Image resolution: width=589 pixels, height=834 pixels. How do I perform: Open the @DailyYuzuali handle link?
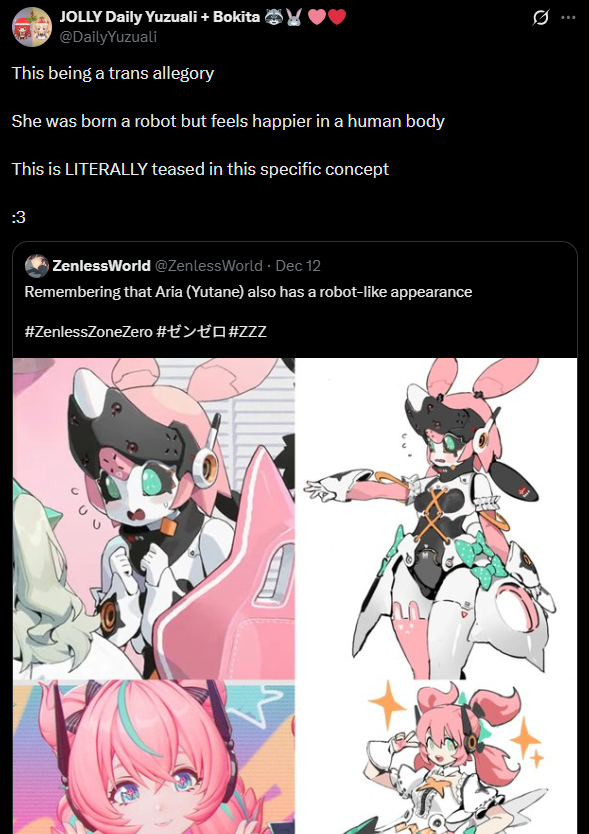pos(108,37)
